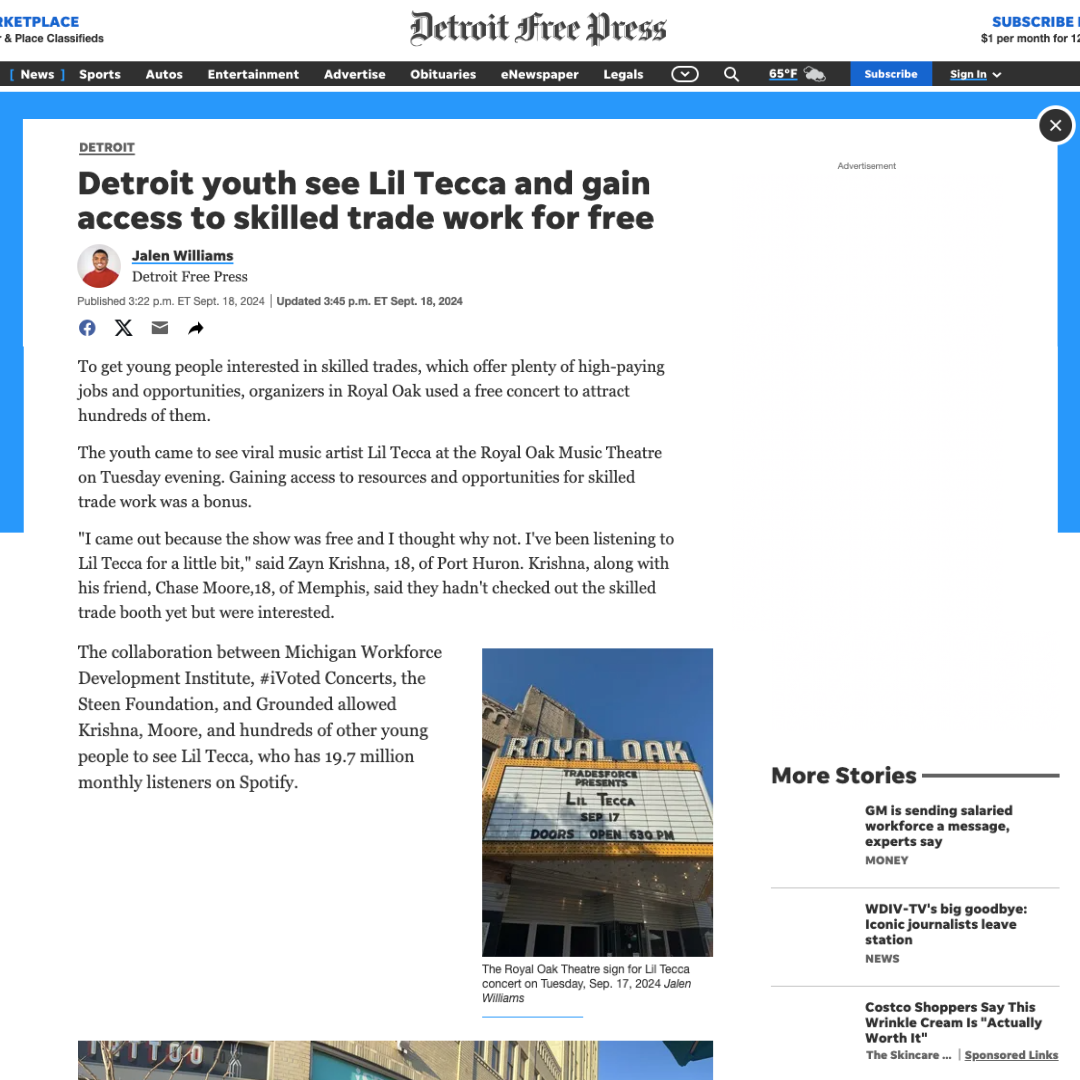The height and width of the screenshot is (1080, 1080).
Task: Open the News section
Action: (37, 74)
